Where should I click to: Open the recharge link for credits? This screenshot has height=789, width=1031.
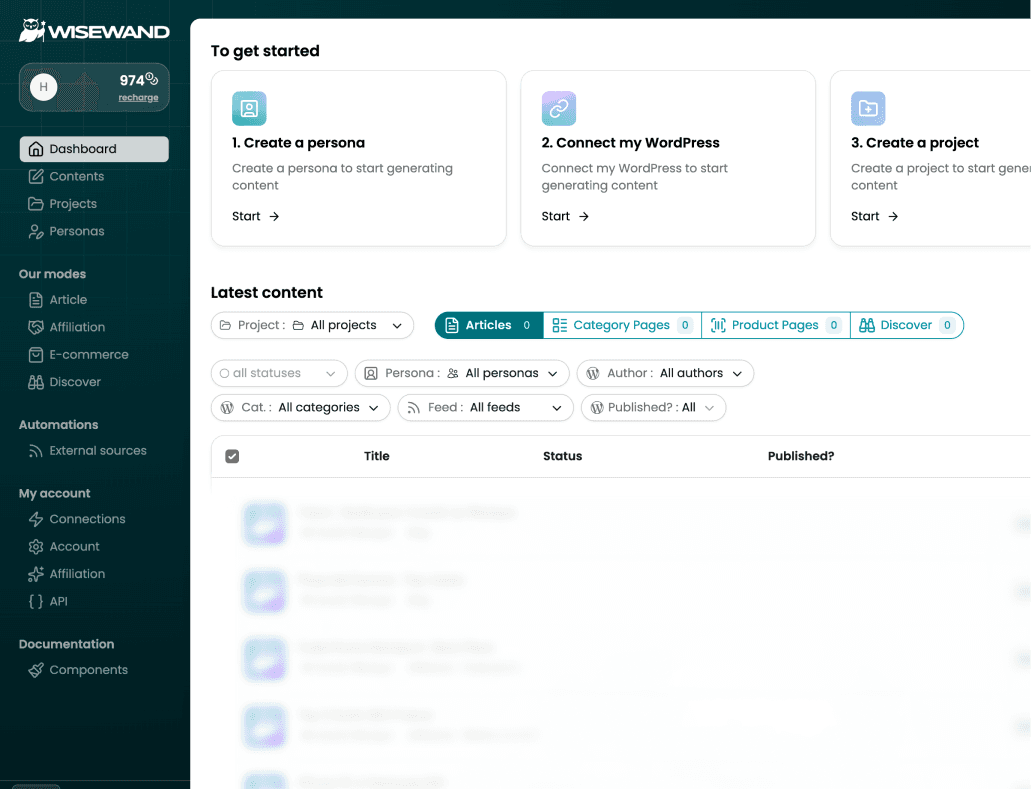[138, 97]
